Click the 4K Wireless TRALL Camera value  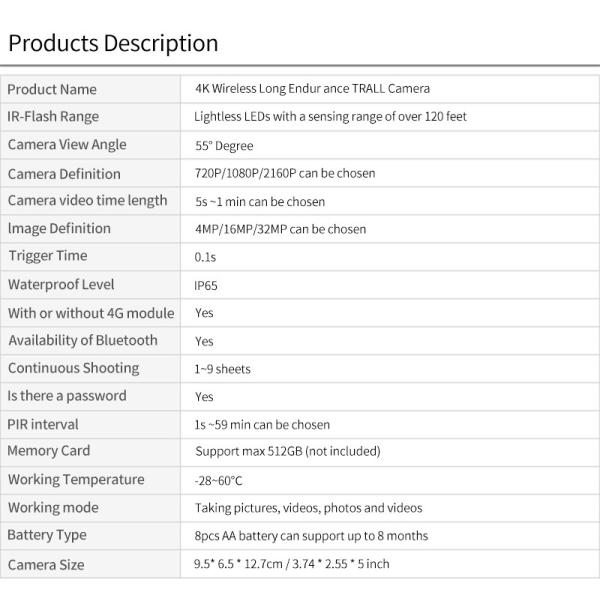point(312,89)
